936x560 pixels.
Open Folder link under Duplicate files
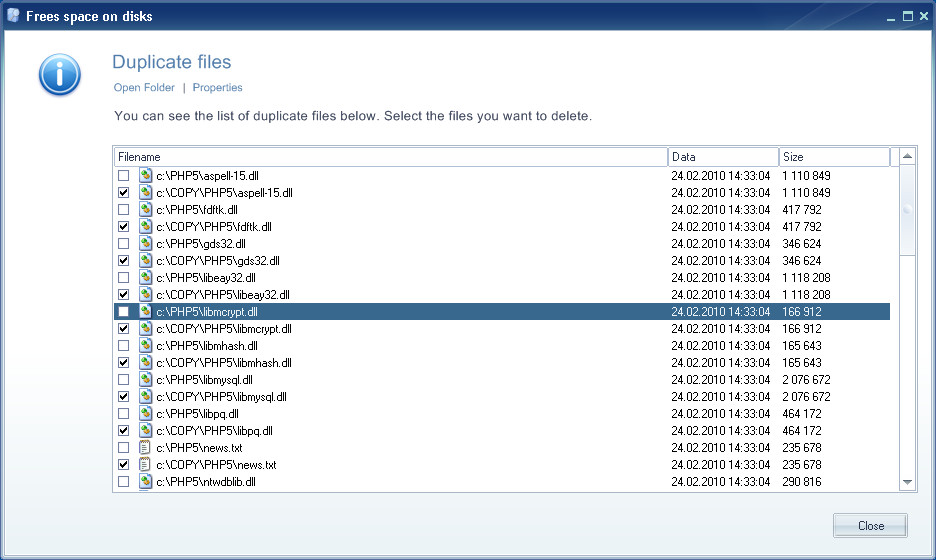click(x=144, y=87)
